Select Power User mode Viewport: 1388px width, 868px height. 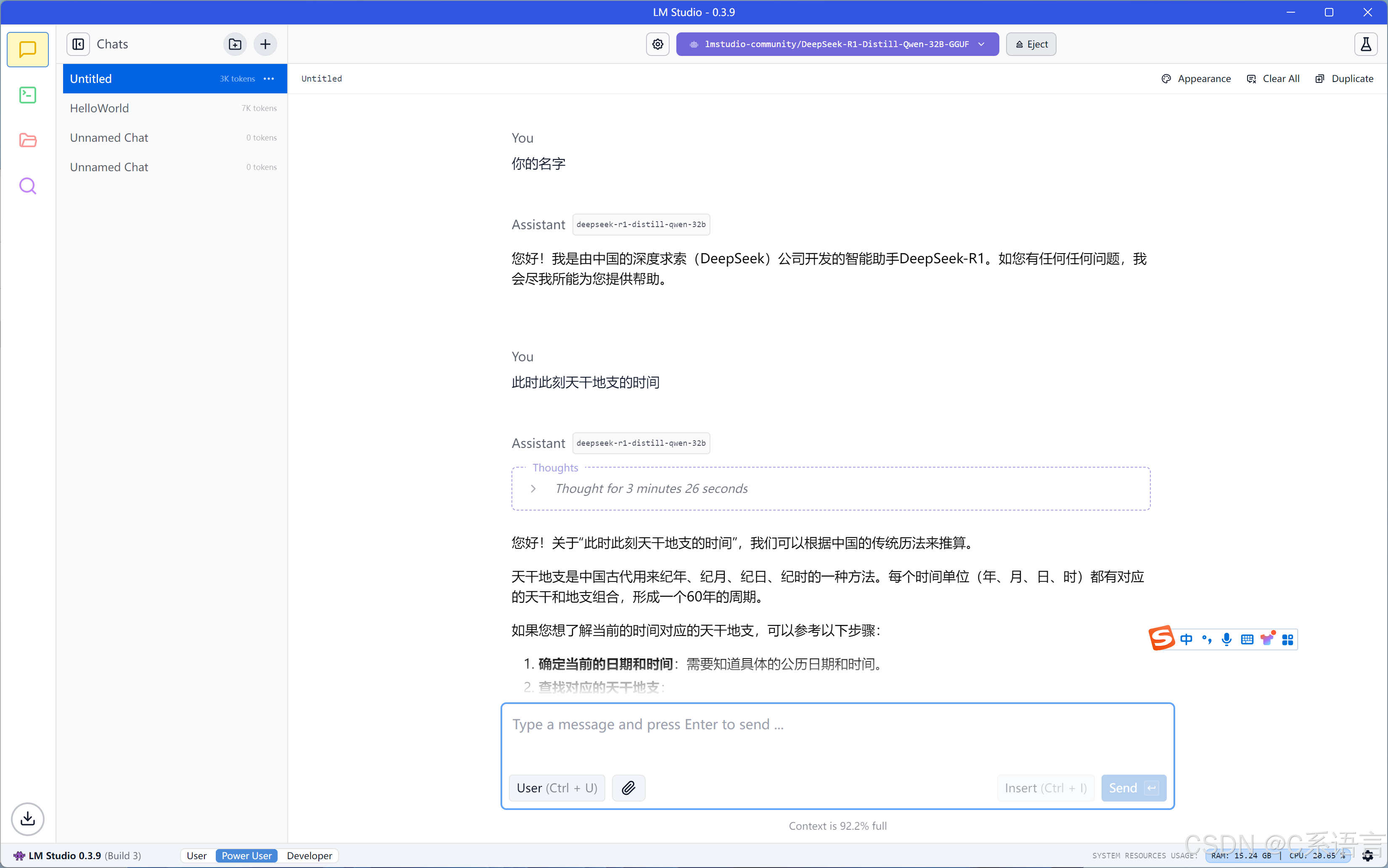(x=247, y=855)
